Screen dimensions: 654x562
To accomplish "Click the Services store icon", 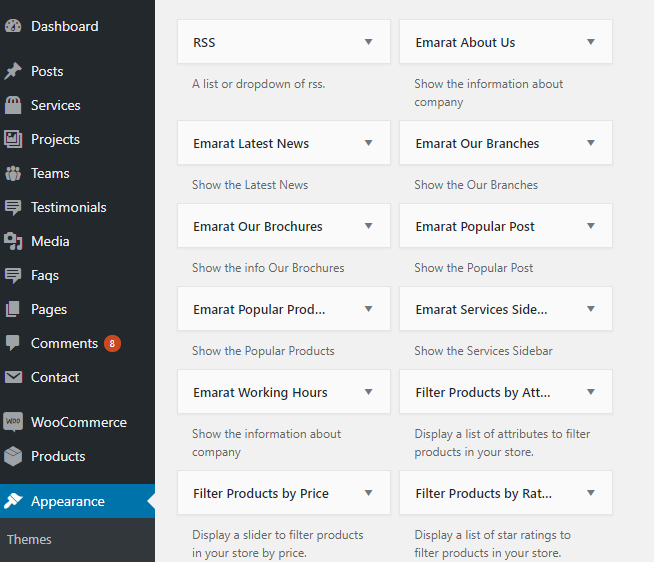I will pyautogui.click(x=13, y=105).
